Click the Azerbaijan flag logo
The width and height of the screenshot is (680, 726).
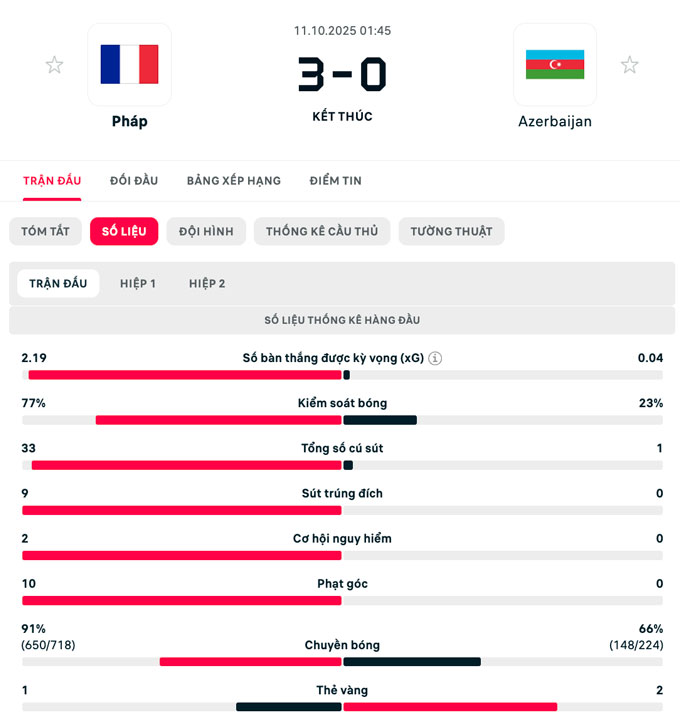pyautogui.click(x=555, y=64)
